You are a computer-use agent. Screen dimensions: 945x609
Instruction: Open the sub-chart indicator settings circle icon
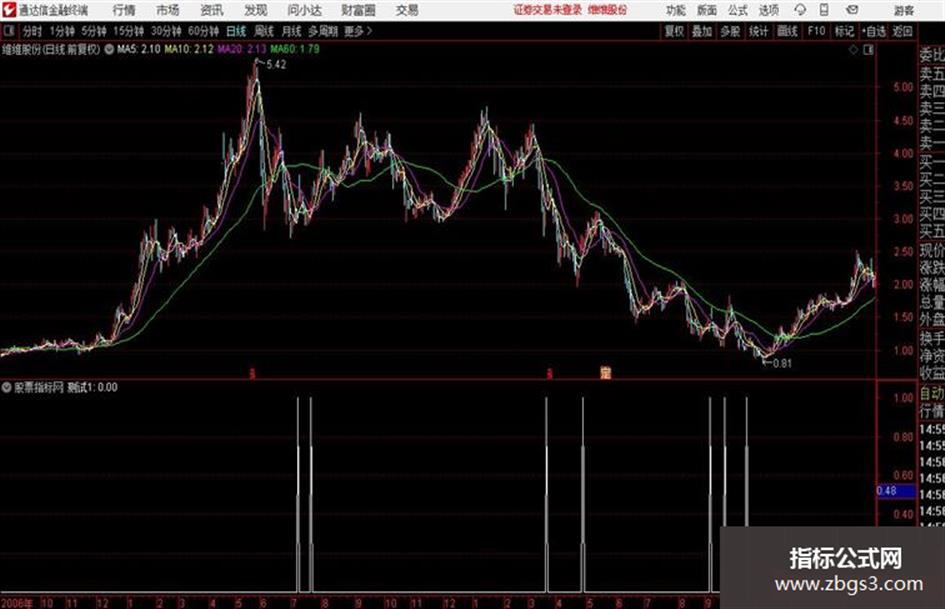coord(7,387)
